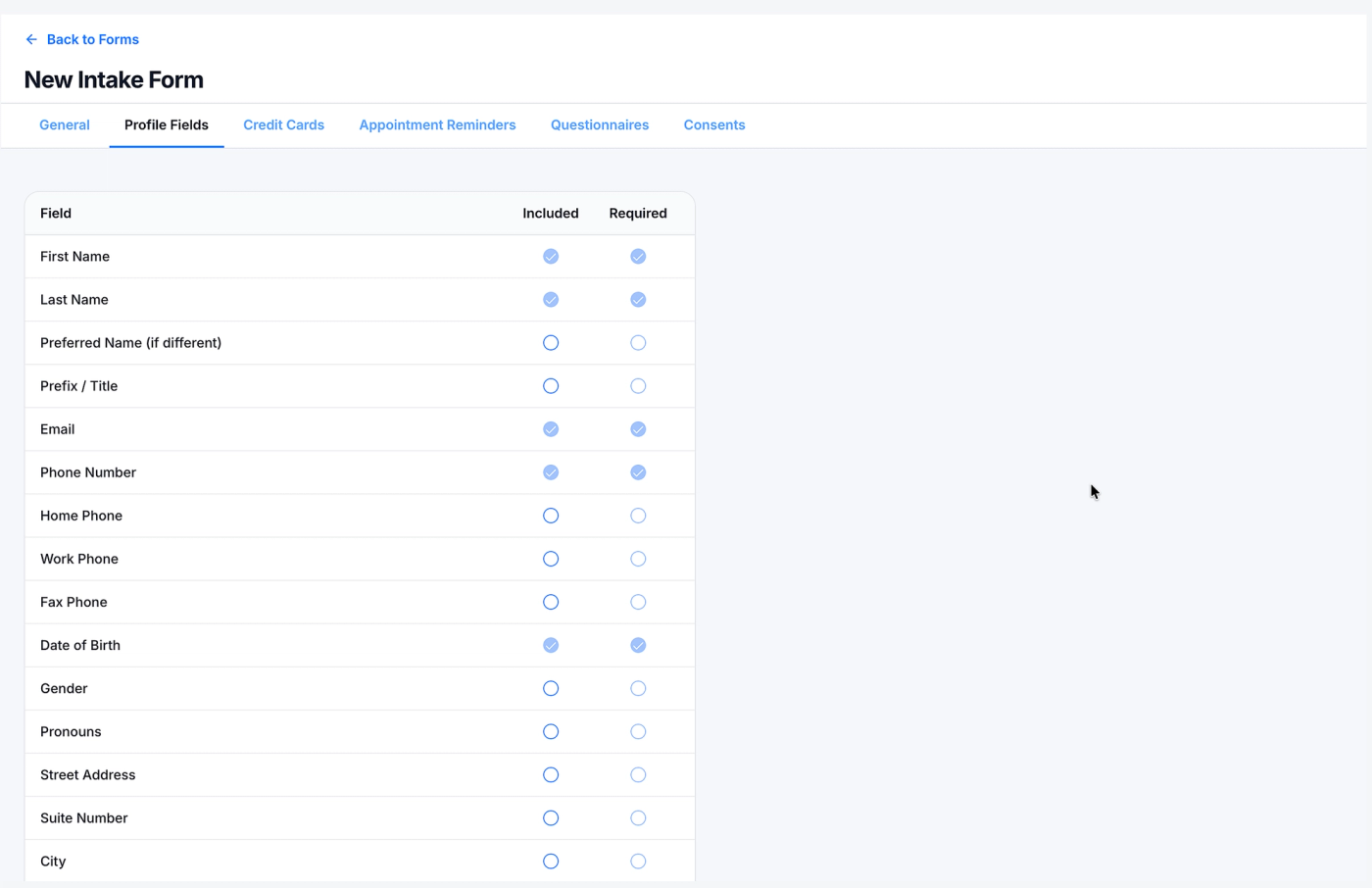Select the Suite Number row label
Screen dimensions: 1372x888
pos(84,817)
